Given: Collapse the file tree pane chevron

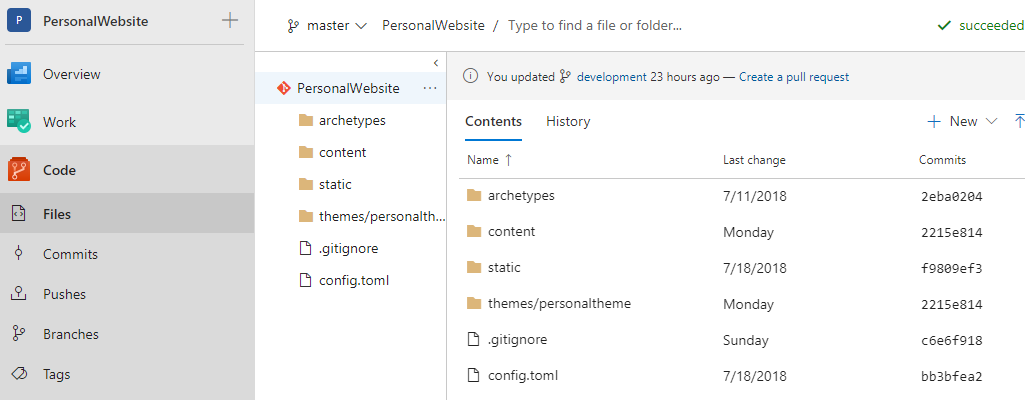Looking at the screenshot, I should pyautogui.click(x=435, y=63).
